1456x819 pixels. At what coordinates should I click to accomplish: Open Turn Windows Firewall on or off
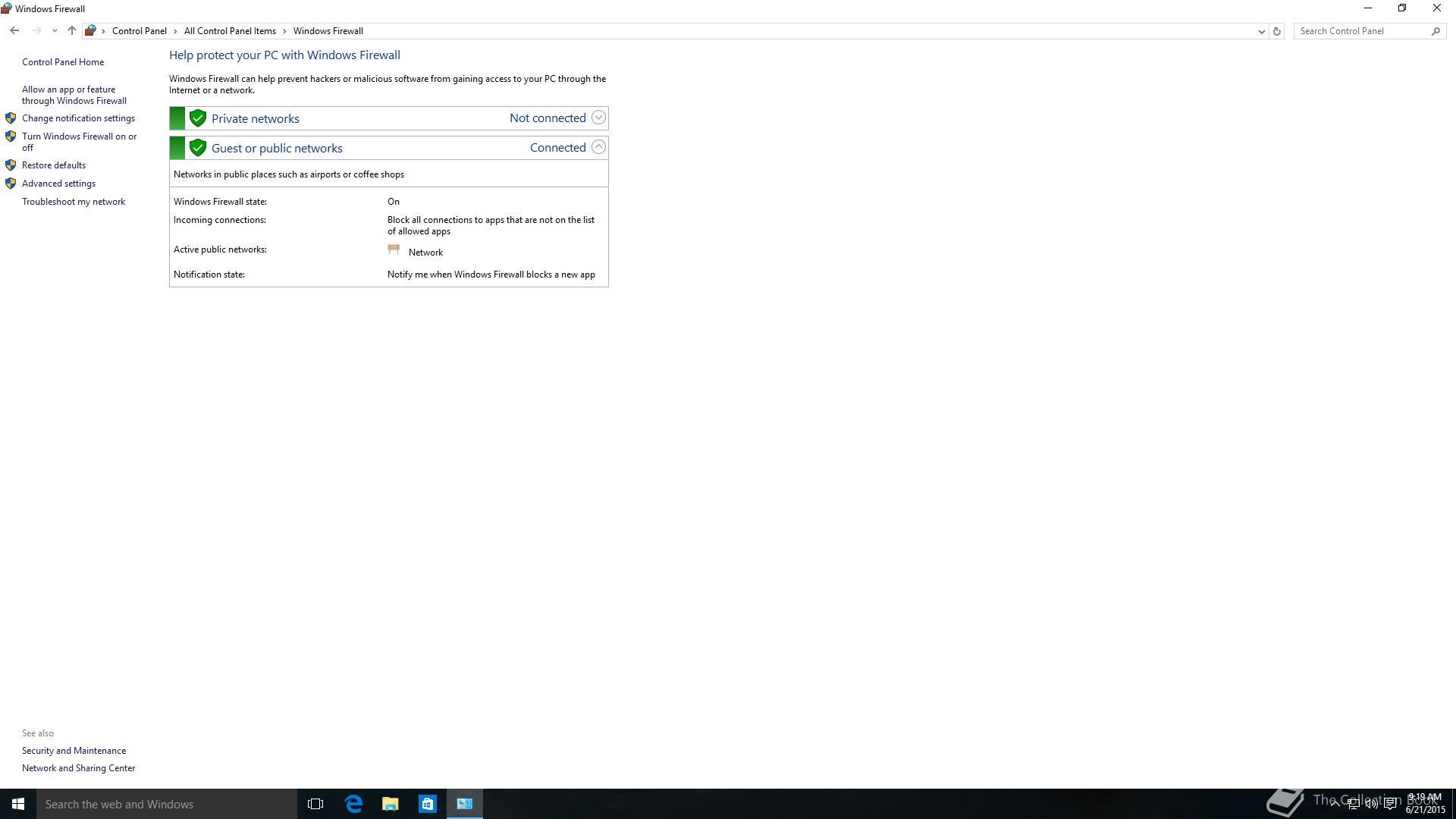[80, 142]
